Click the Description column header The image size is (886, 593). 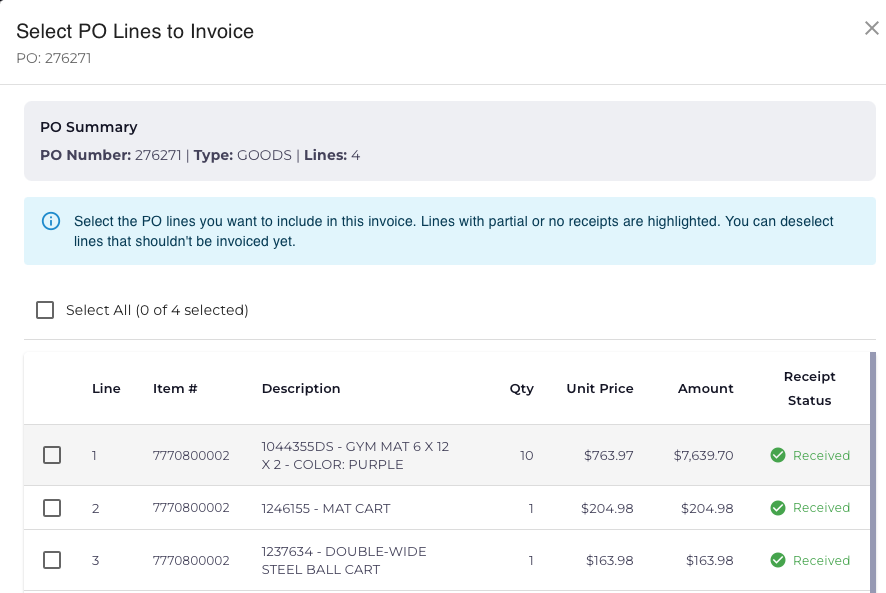tap(301, 389)
